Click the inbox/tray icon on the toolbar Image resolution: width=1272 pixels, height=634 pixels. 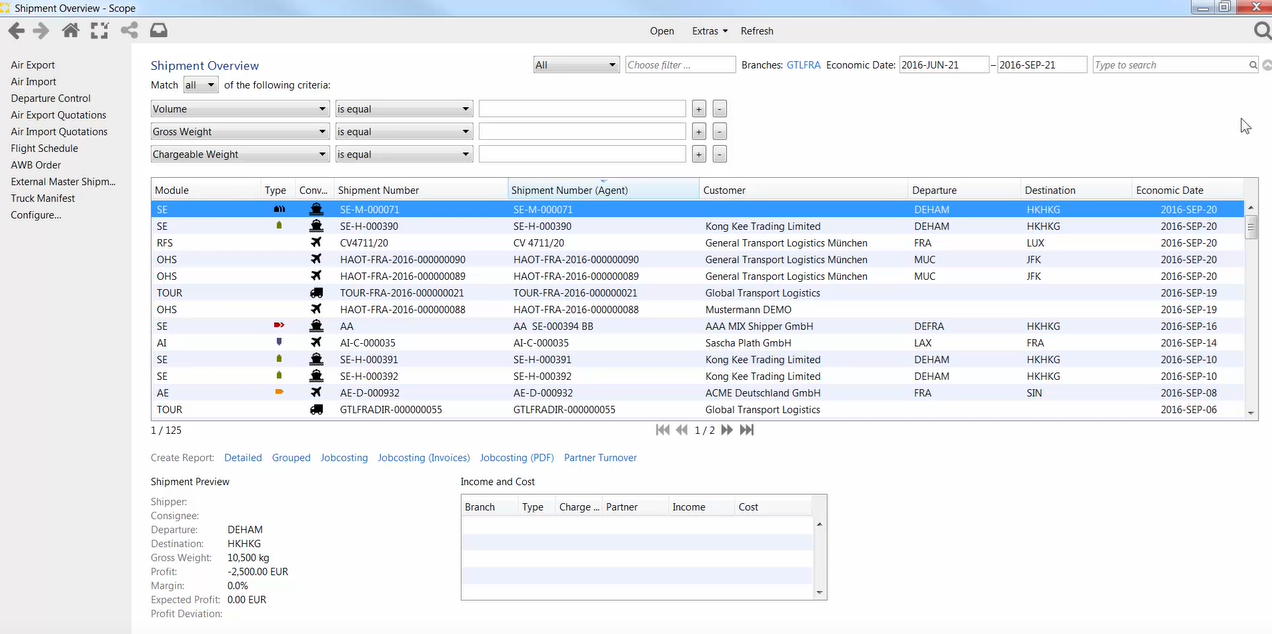tap(158, 31)
